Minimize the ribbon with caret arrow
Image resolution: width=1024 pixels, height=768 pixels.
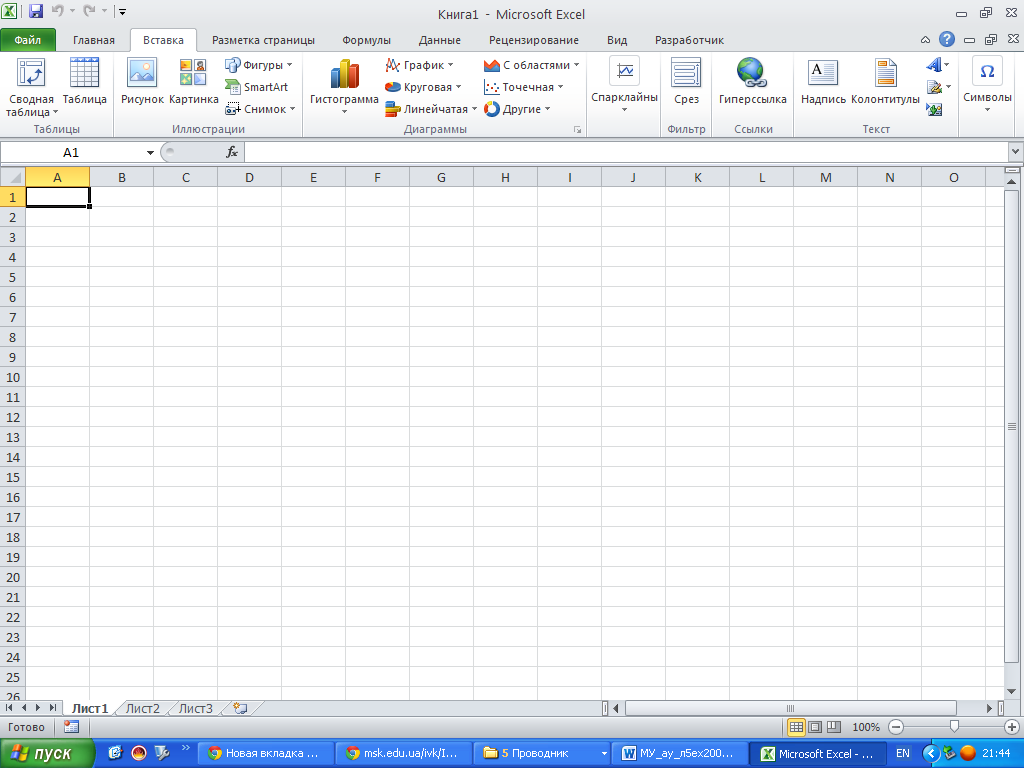click(x=925, y=40)
